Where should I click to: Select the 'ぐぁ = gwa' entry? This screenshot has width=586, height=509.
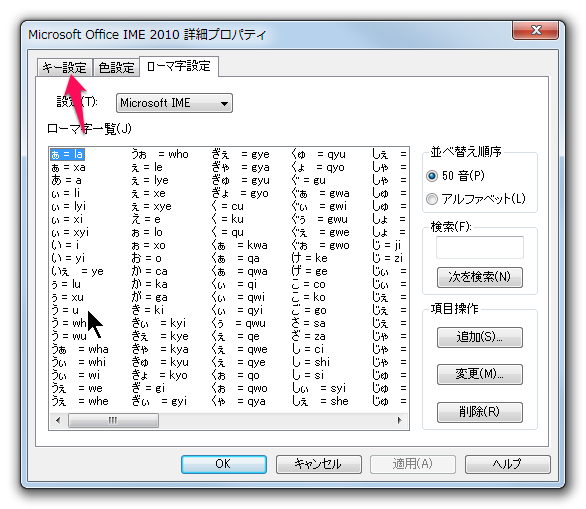pyautogui.click(x=320, y=193)
